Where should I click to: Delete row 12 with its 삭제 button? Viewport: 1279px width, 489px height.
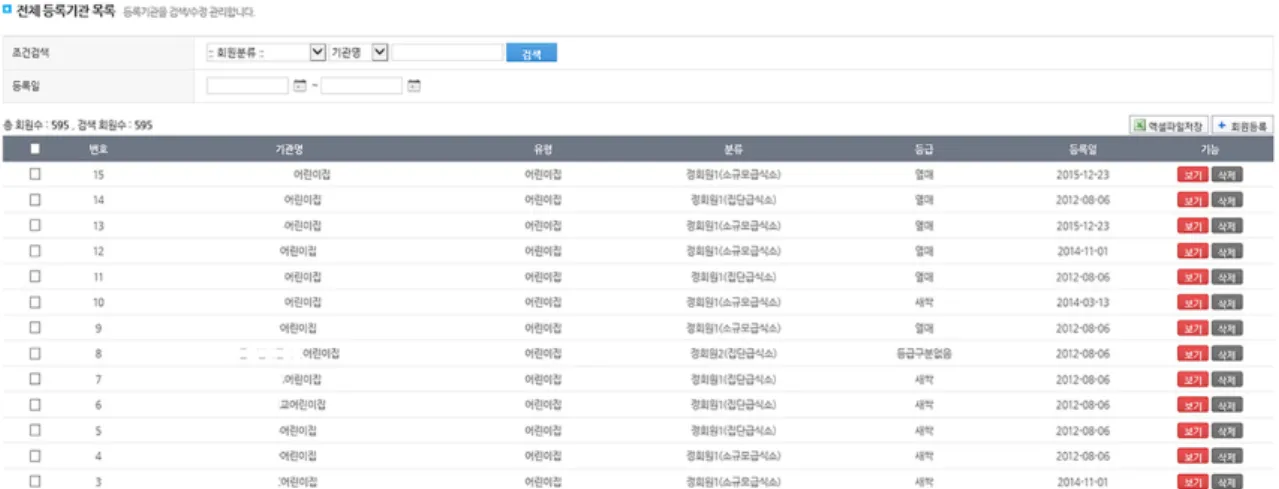pos(1227,252)
